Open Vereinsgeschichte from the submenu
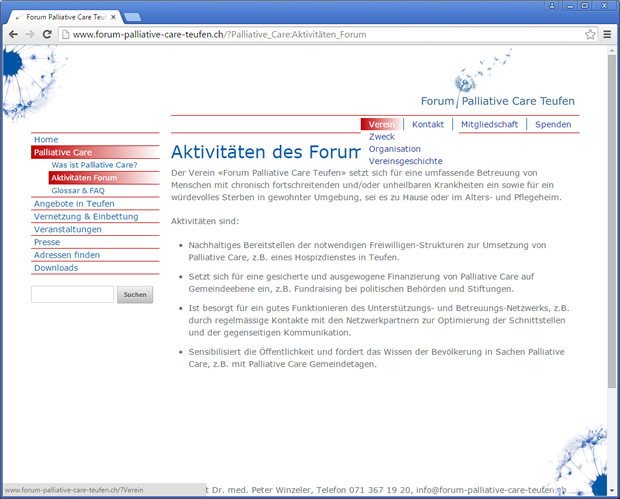 coord(405,161)
